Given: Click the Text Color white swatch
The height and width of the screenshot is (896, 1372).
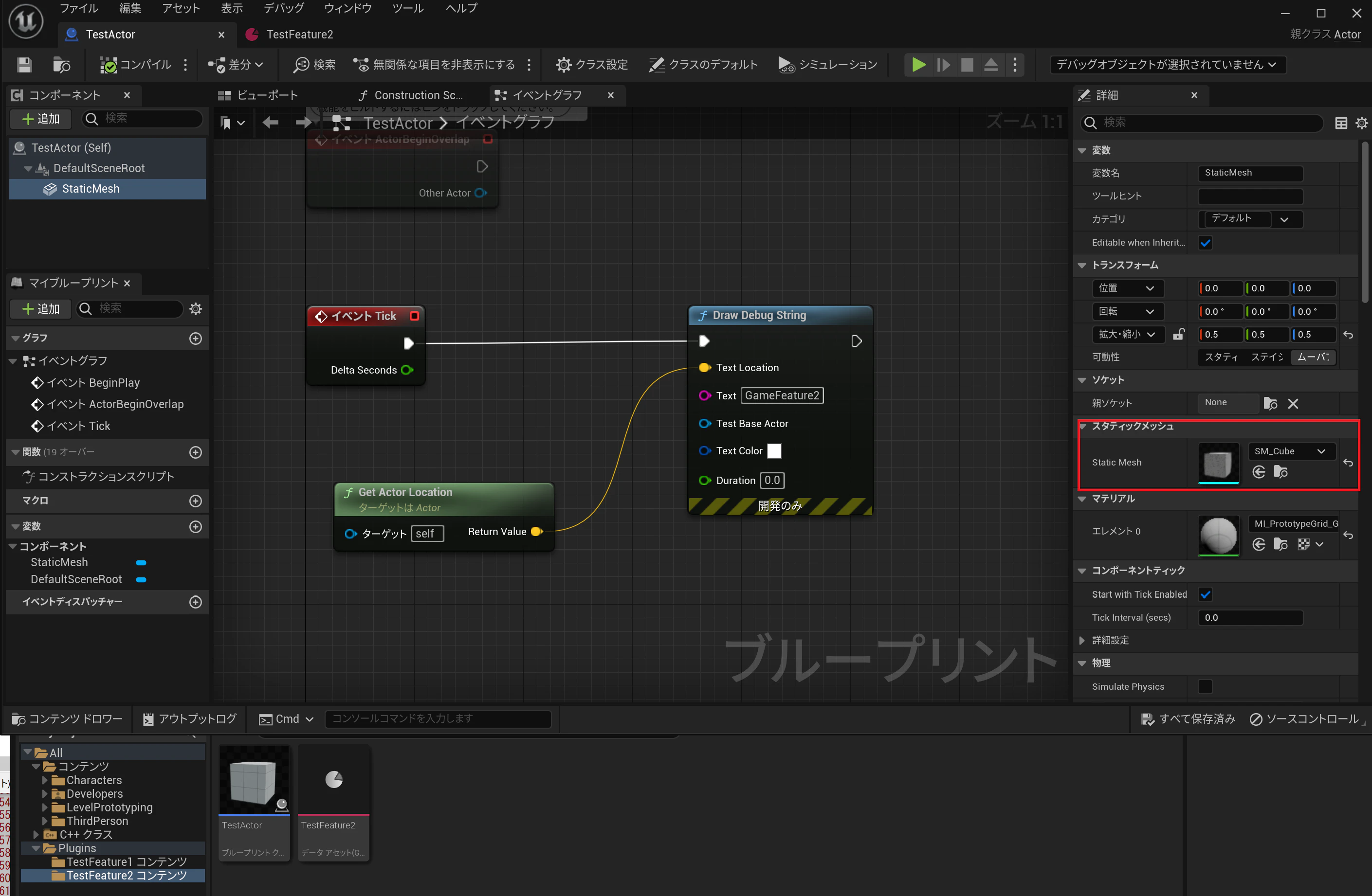Looking at the screenshot, I should [x=774, y=451].
